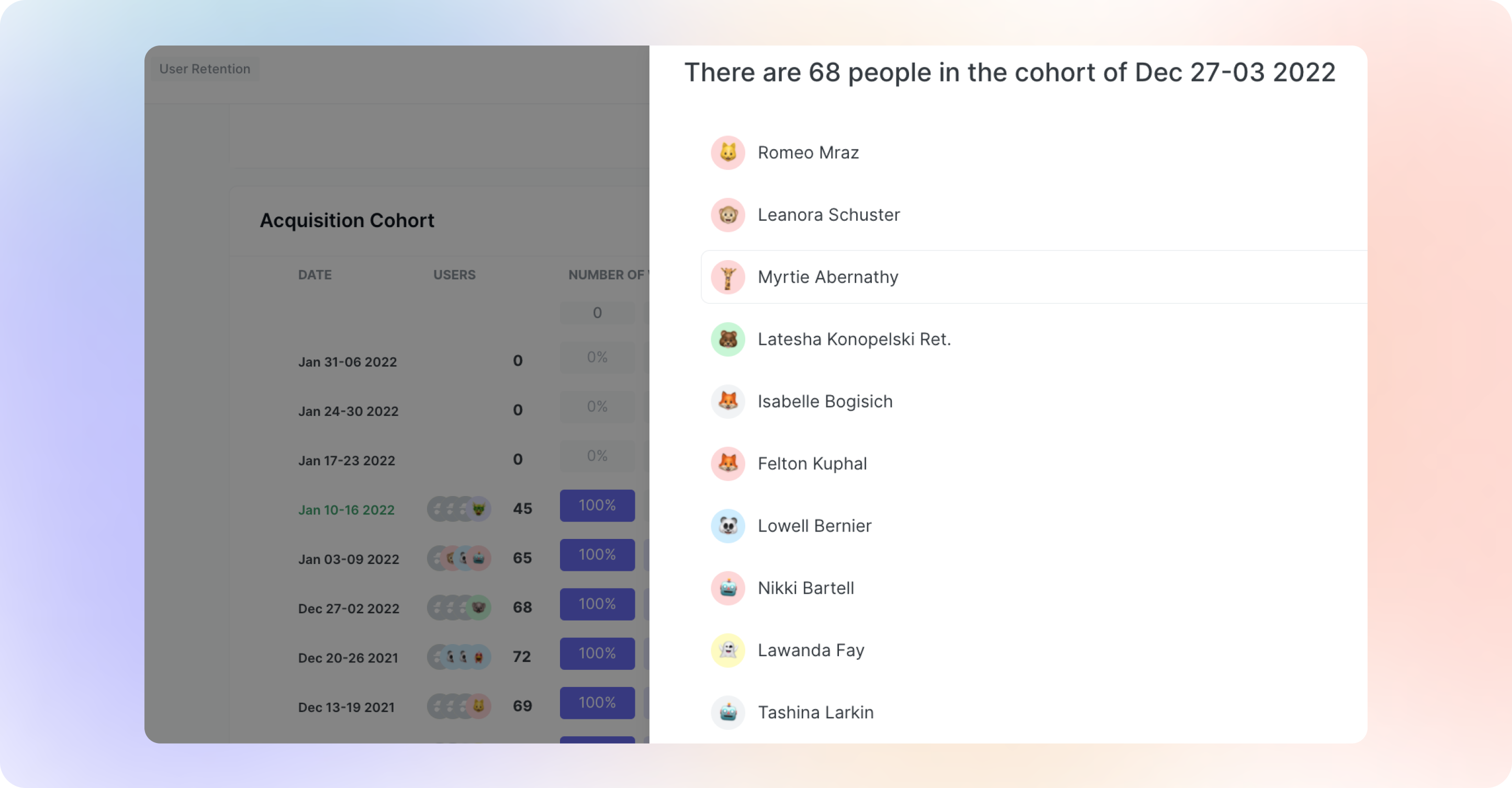Click the 0% cell for Jan 24-30 2022
The image size is (1512, 788).
(597, 407)
